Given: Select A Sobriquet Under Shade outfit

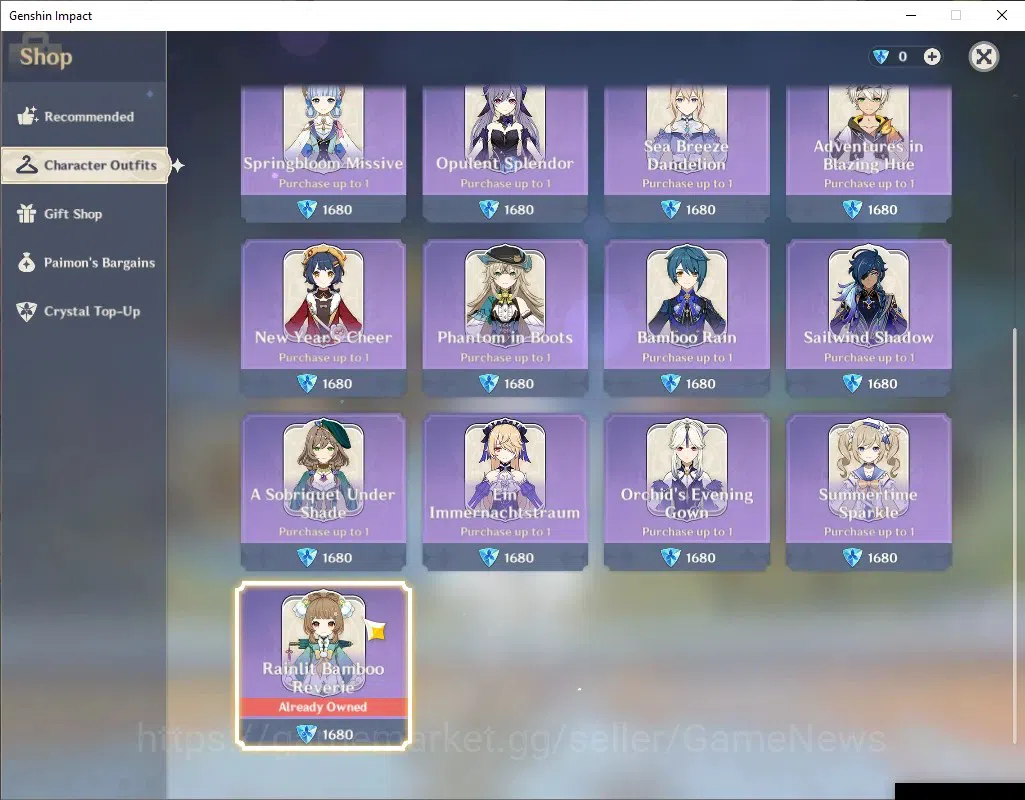Looking at the screenshot, I should click(324, 492).
